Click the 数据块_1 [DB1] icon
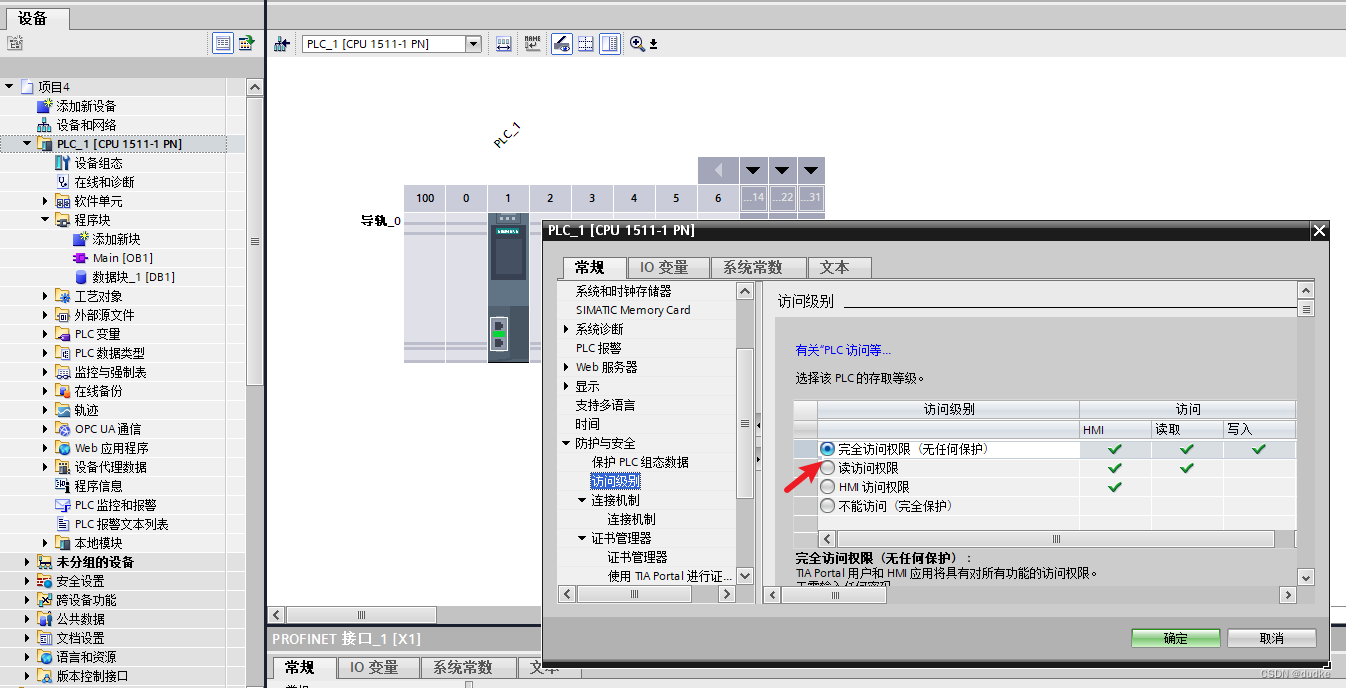The image size is (1346, 688). (80, 277)
